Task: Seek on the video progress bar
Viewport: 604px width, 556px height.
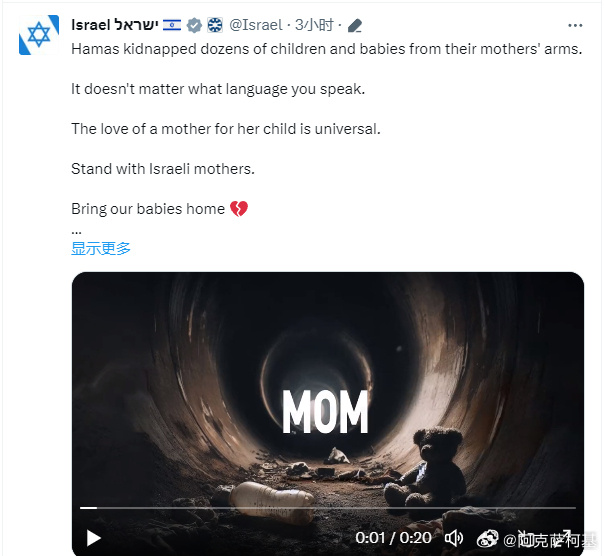Action: [x=328, y=508]
